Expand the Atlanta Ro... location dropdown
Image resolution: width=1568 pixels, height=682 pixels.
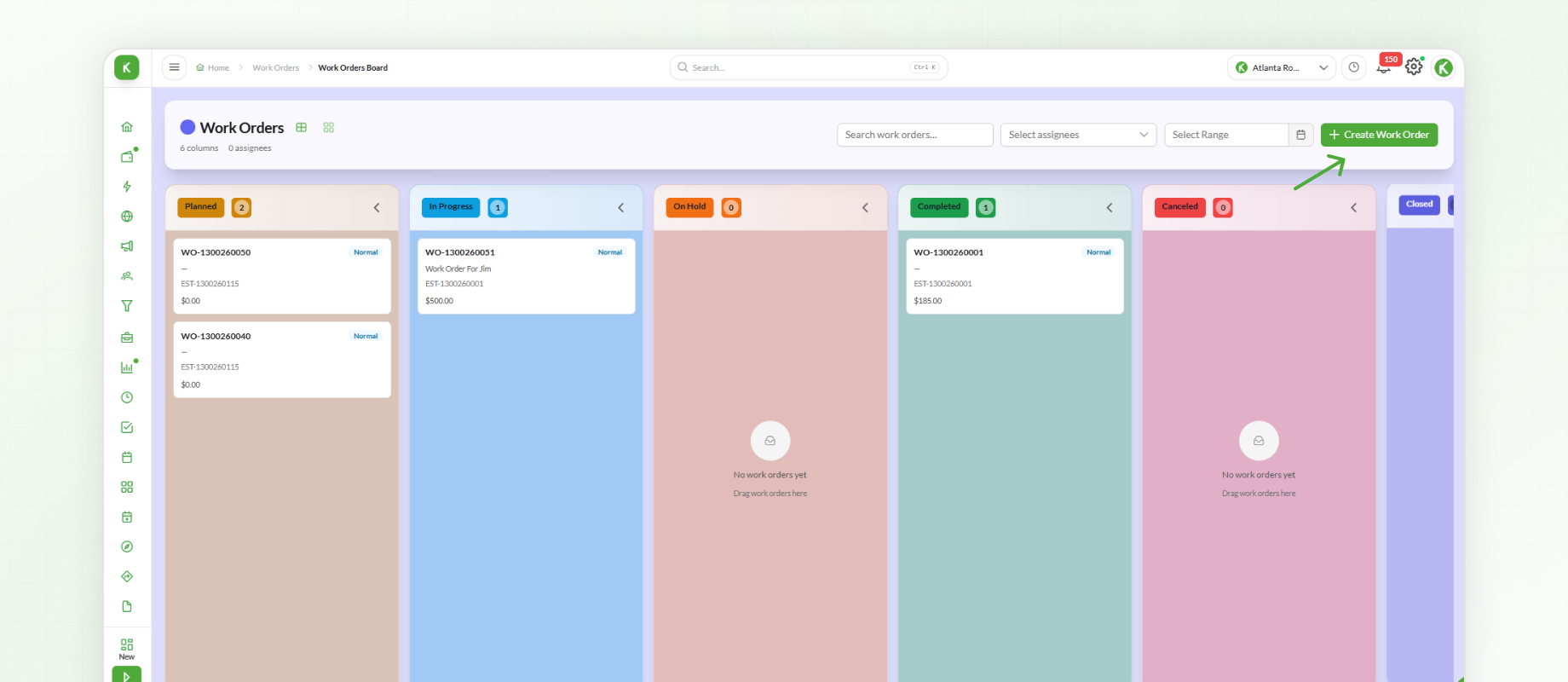(1282, 67)
